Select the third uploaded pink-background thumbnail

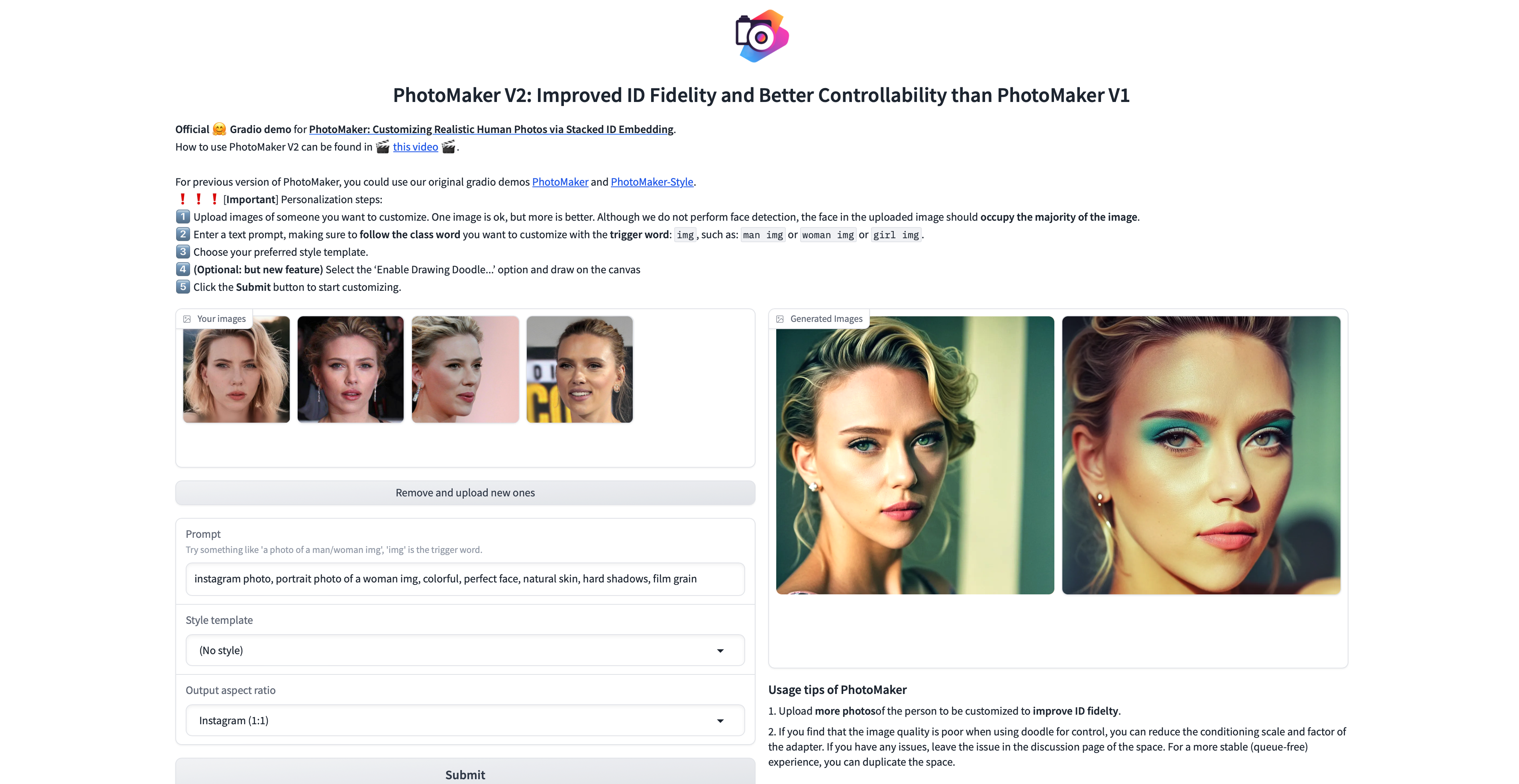tap(465, 369)
